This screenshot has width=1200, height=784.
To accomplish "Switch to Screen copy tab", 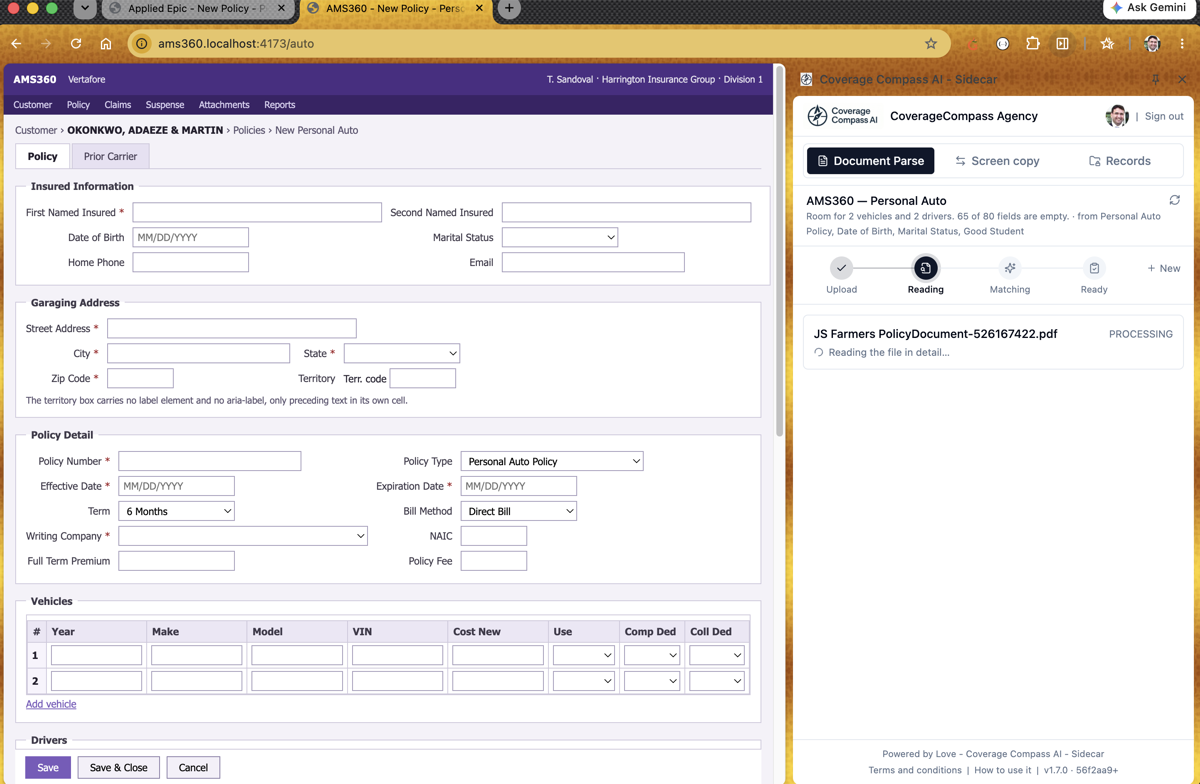I will [997, 161].
